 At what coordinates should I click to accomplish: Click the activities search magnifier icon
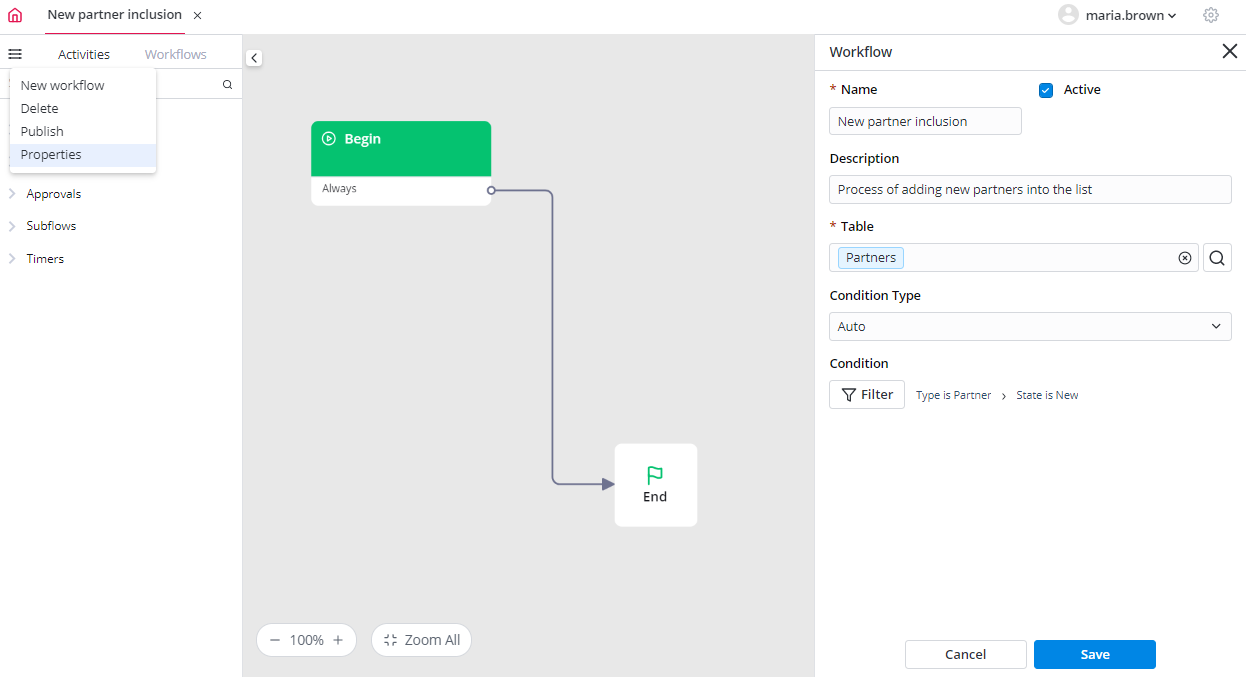227,85
